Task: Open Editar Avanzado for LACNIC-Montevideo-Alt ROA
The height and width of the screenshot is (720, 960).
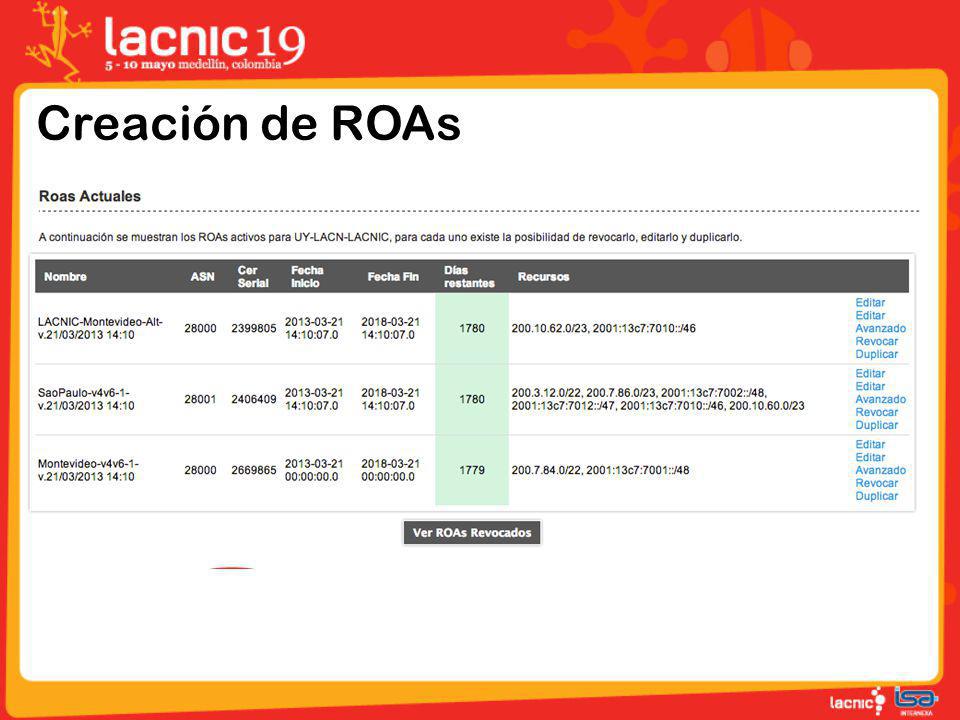Action: click(880, 322)
